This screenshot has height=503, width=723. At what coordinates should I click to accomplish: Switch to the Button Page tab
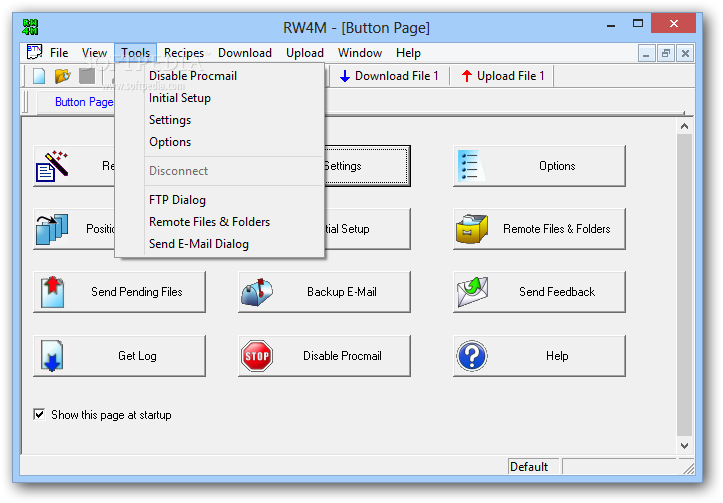84,102
